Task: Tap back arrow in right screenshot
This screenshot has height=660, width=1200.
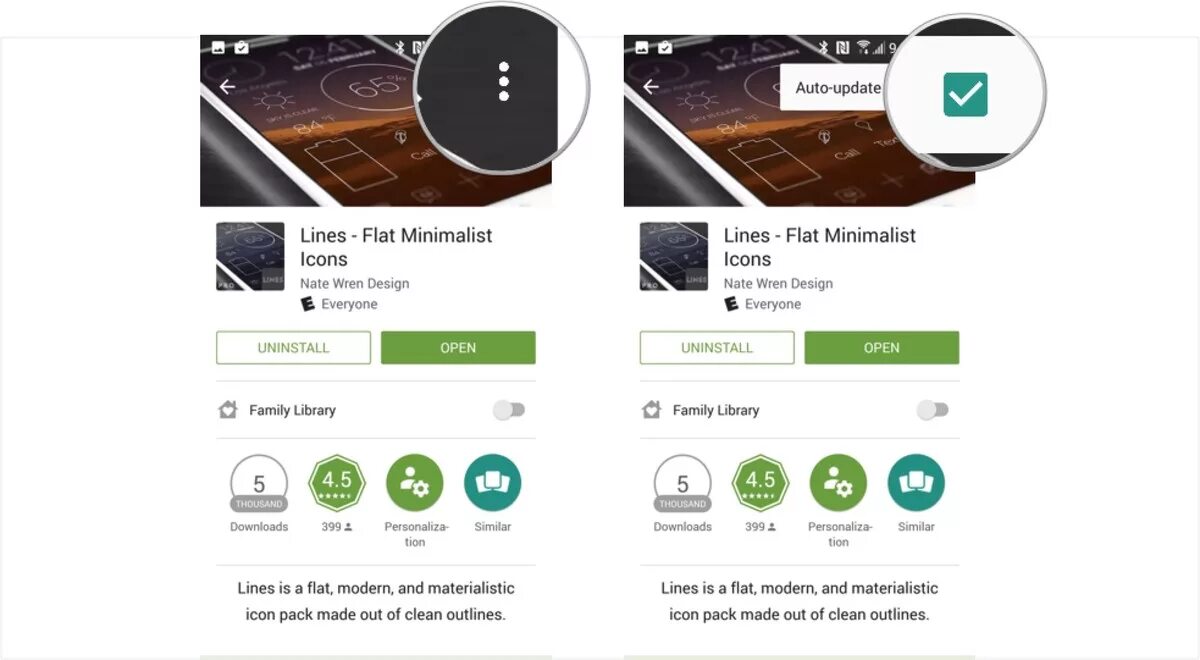Action: point(652,87)
